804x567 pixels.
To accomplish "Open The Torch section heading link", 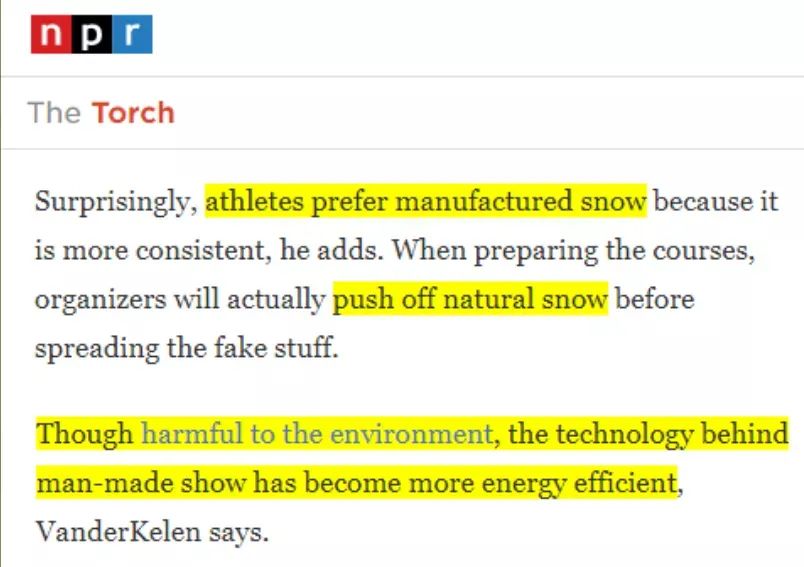I will point(101,112).
